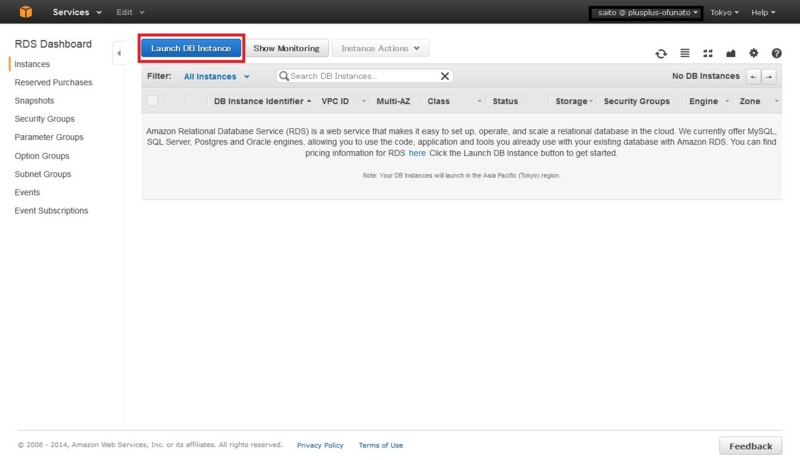Switch to grid tile view icon
This screenshot has height=460, width=800.
pos(708,53)
